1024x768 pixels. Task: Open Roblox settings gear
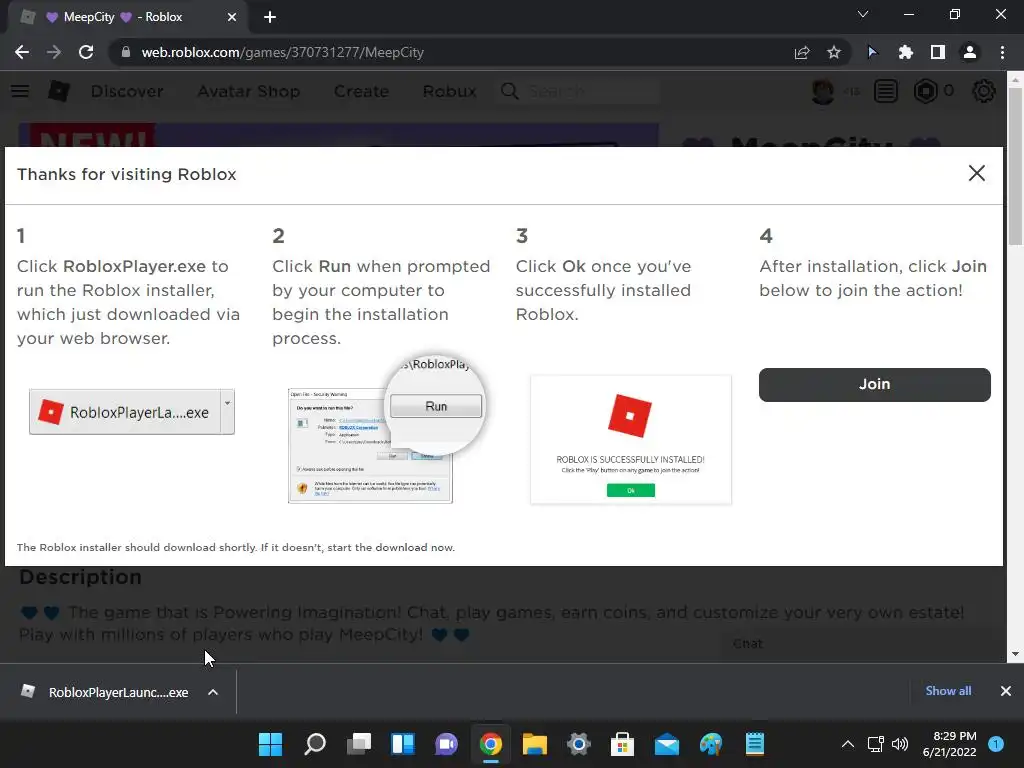[984, 91]
